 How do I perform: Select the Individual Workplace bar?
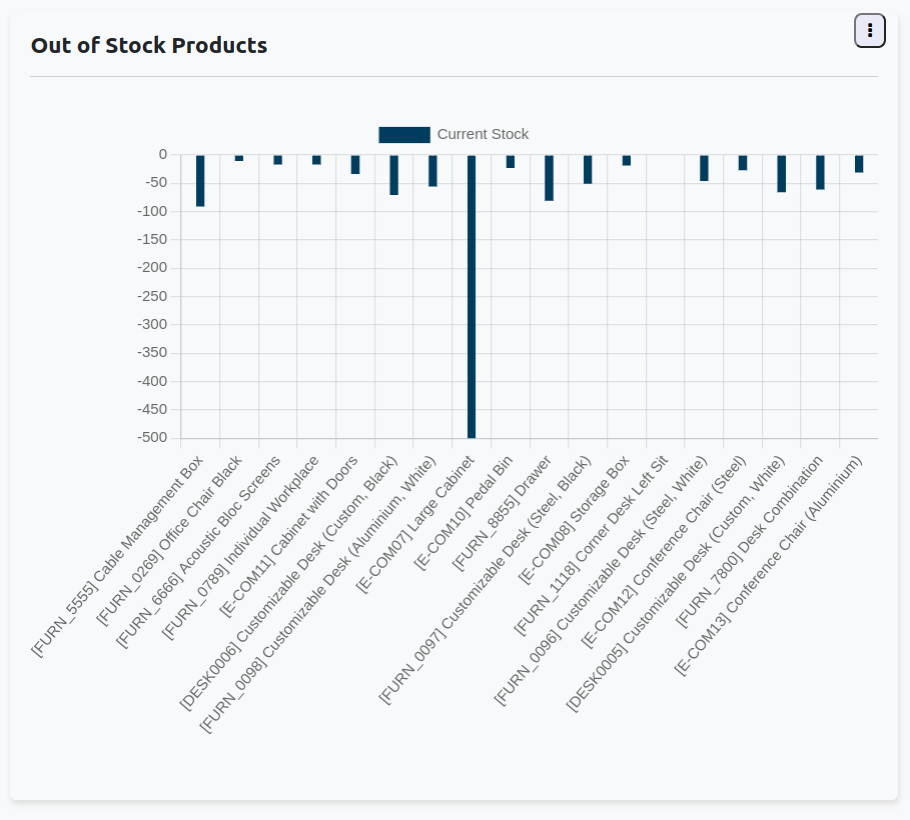pyautogui.click(x=317, y=160)
